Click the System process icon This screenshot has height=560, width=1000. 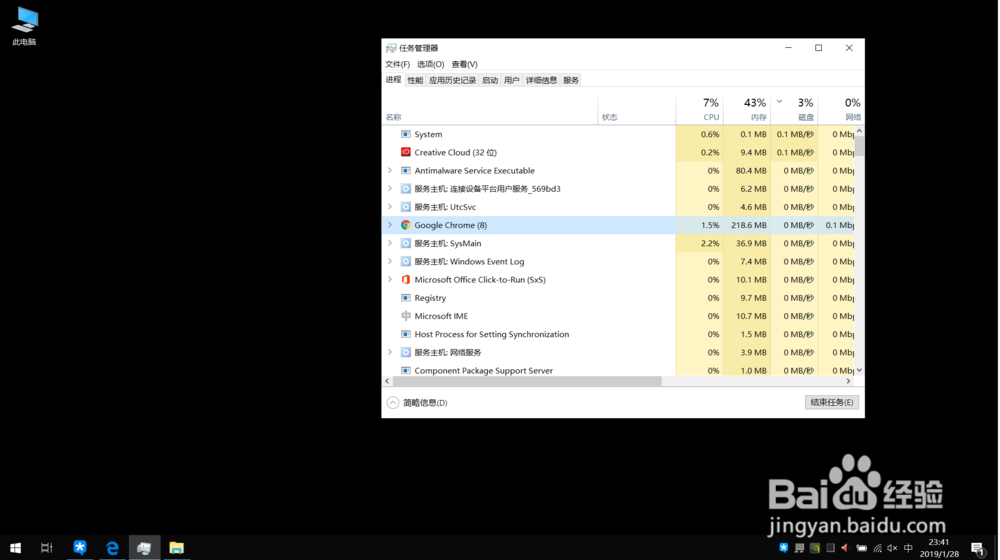(x=406, y=135)
